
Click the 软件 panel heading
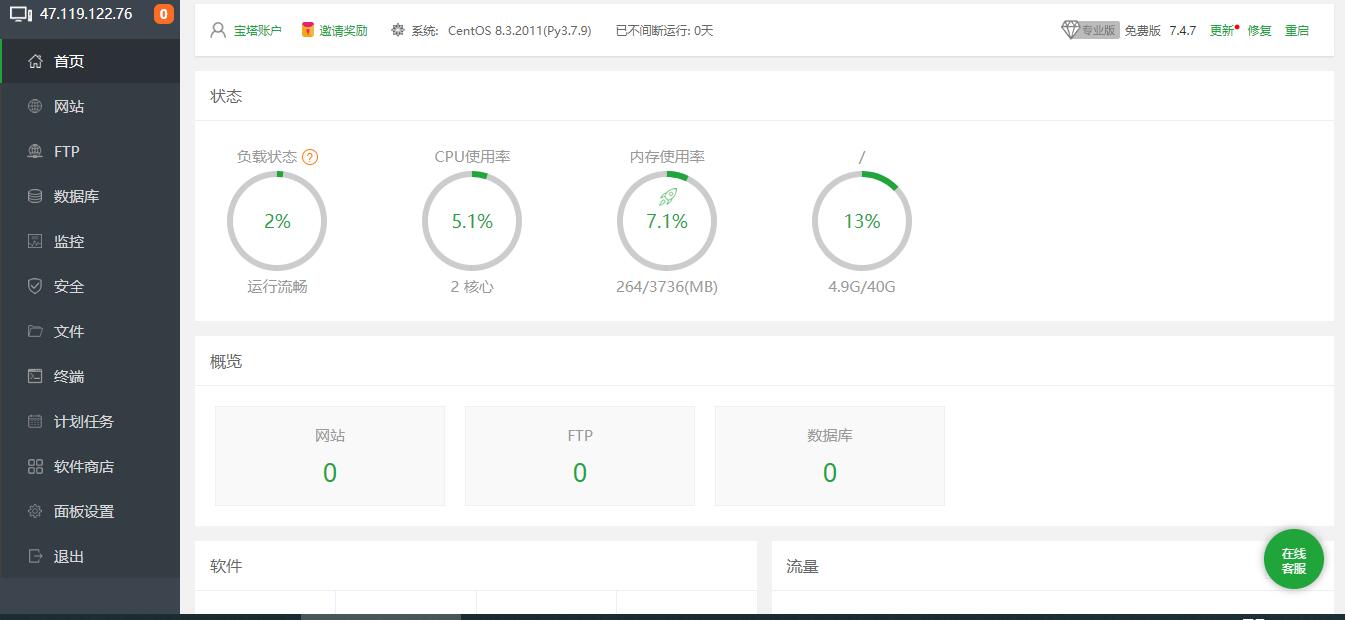[226, 566]
